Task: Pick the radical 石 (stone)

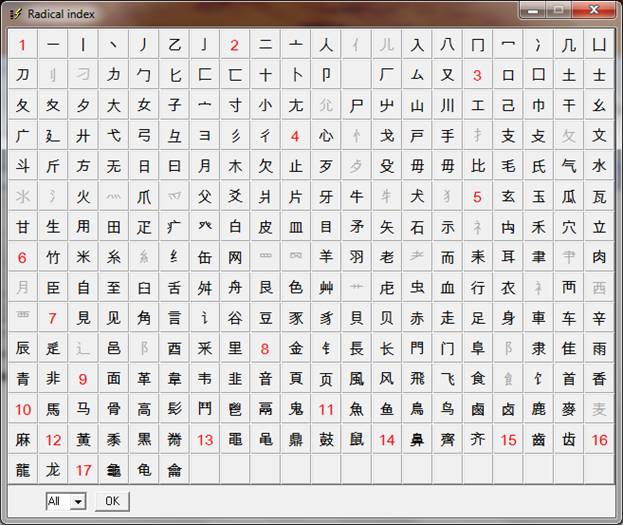Action: pos(417,227)
